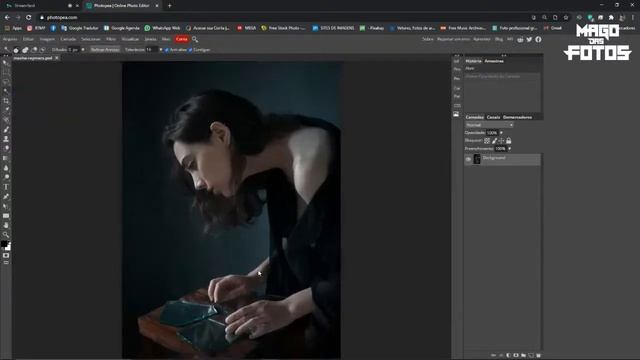
Task: Open the Imagem menu
Action: click(47, 39)
